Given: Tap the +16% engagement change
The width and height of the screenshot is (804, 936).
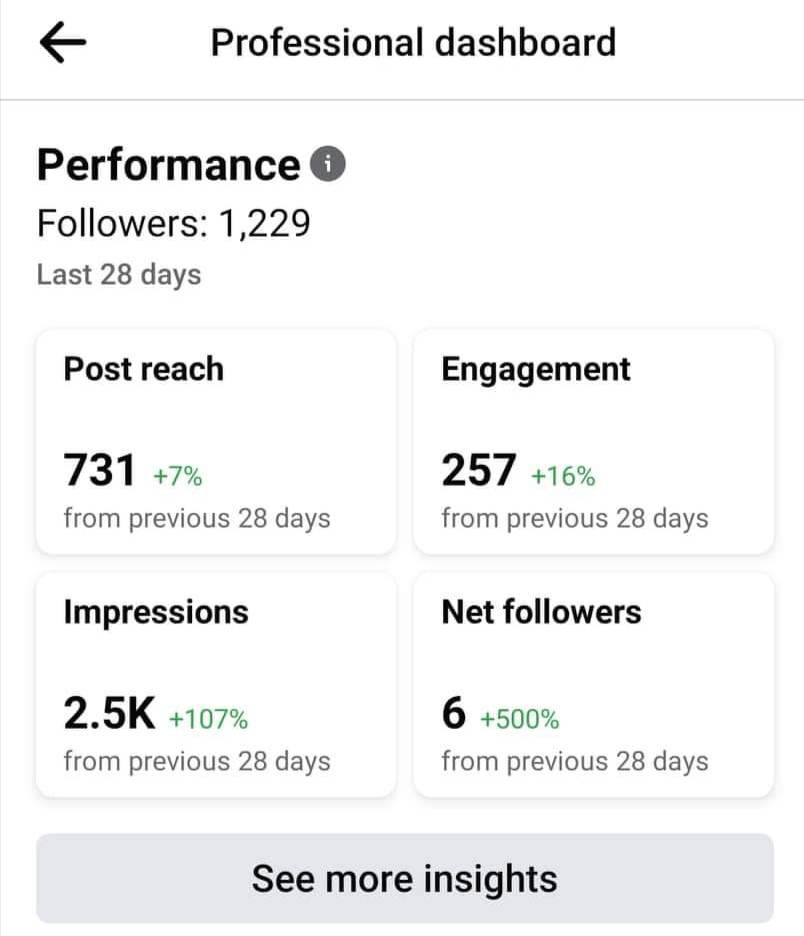Looking at the screenshot, I should pos(563,477).
